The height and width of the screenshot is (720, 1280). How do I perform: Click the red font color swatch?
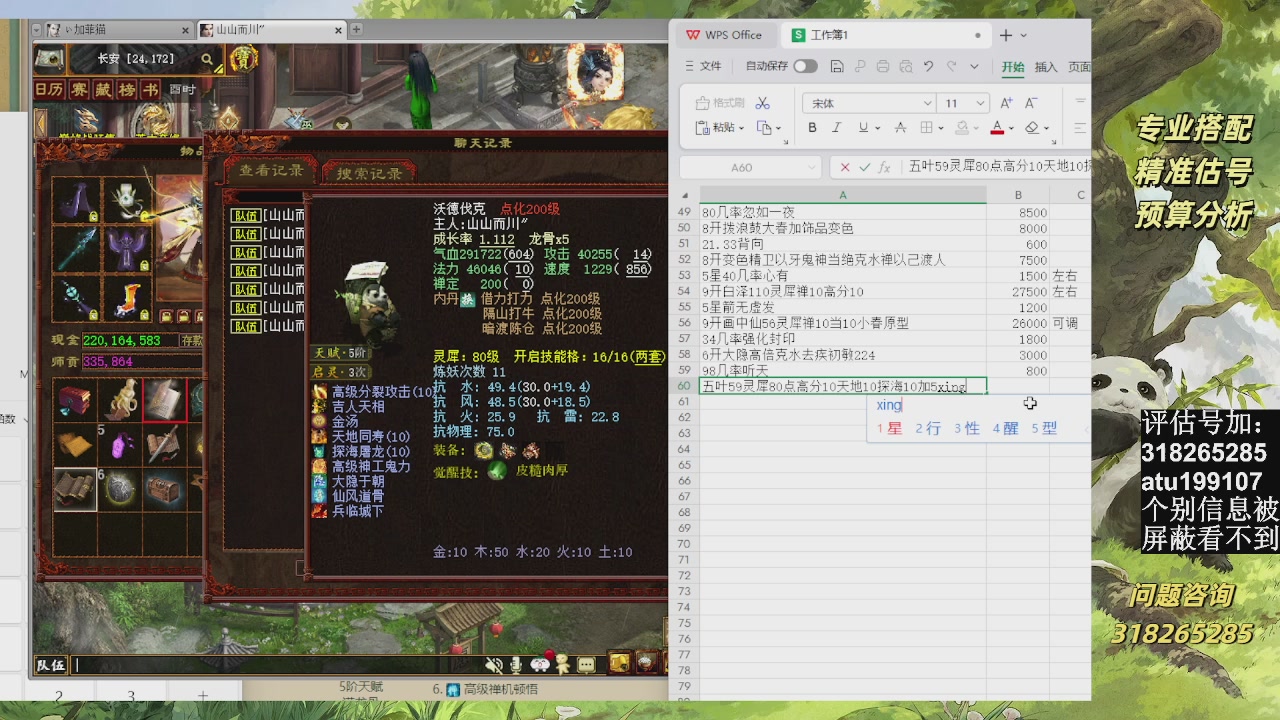(x=997, y=128)
